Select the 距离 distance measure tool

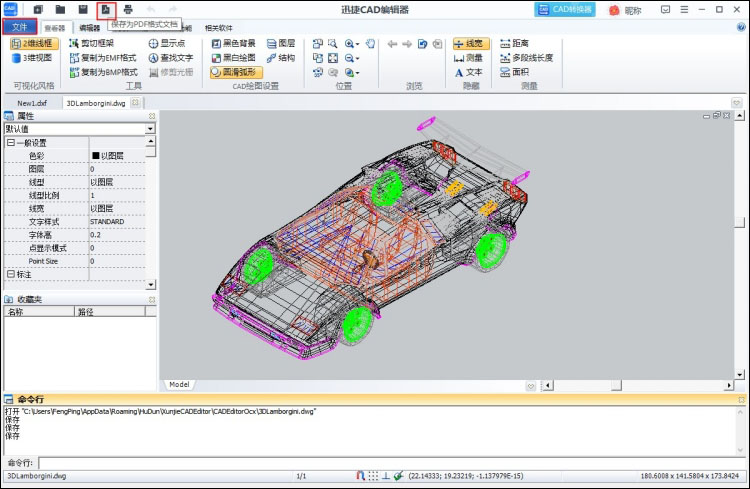(x=514, y=44)
